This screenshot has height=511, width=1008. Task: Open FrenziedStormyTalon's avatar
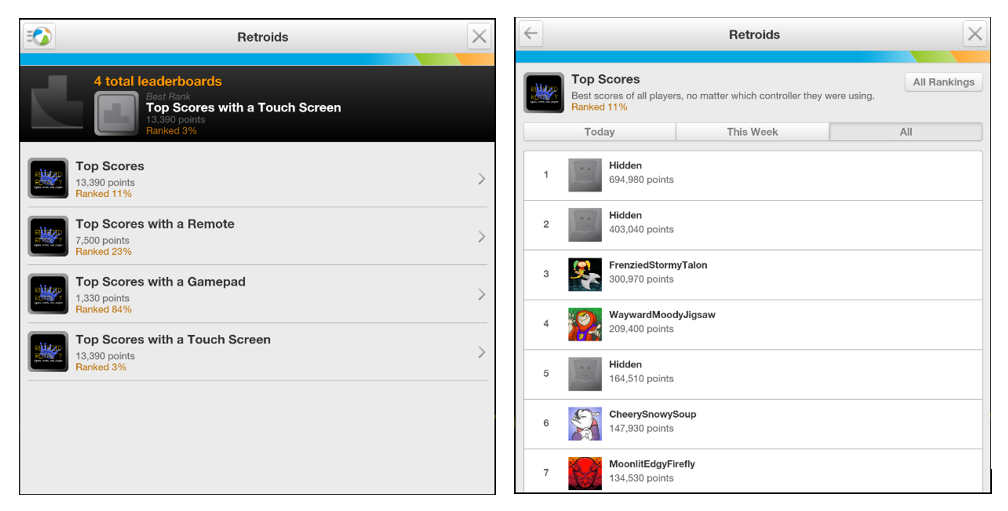coord(585,274)
